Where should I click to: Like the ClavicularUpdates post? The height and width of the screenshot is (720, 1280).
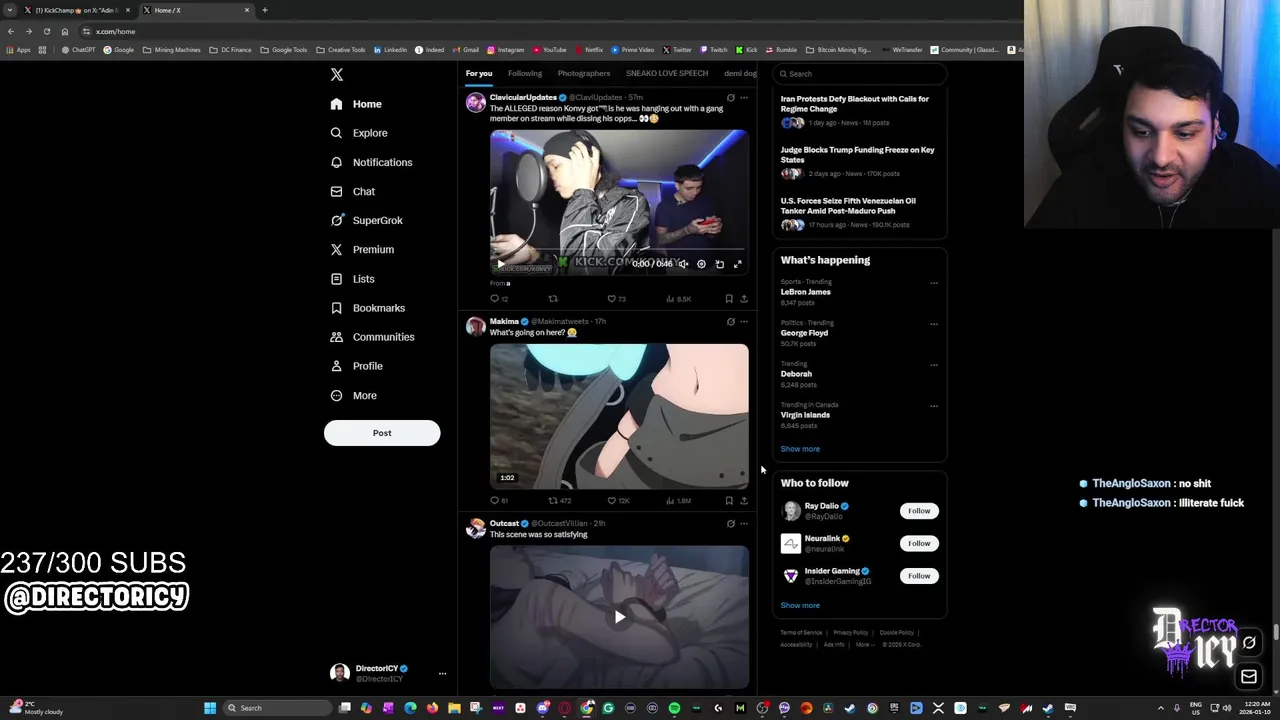pos(611,298)
